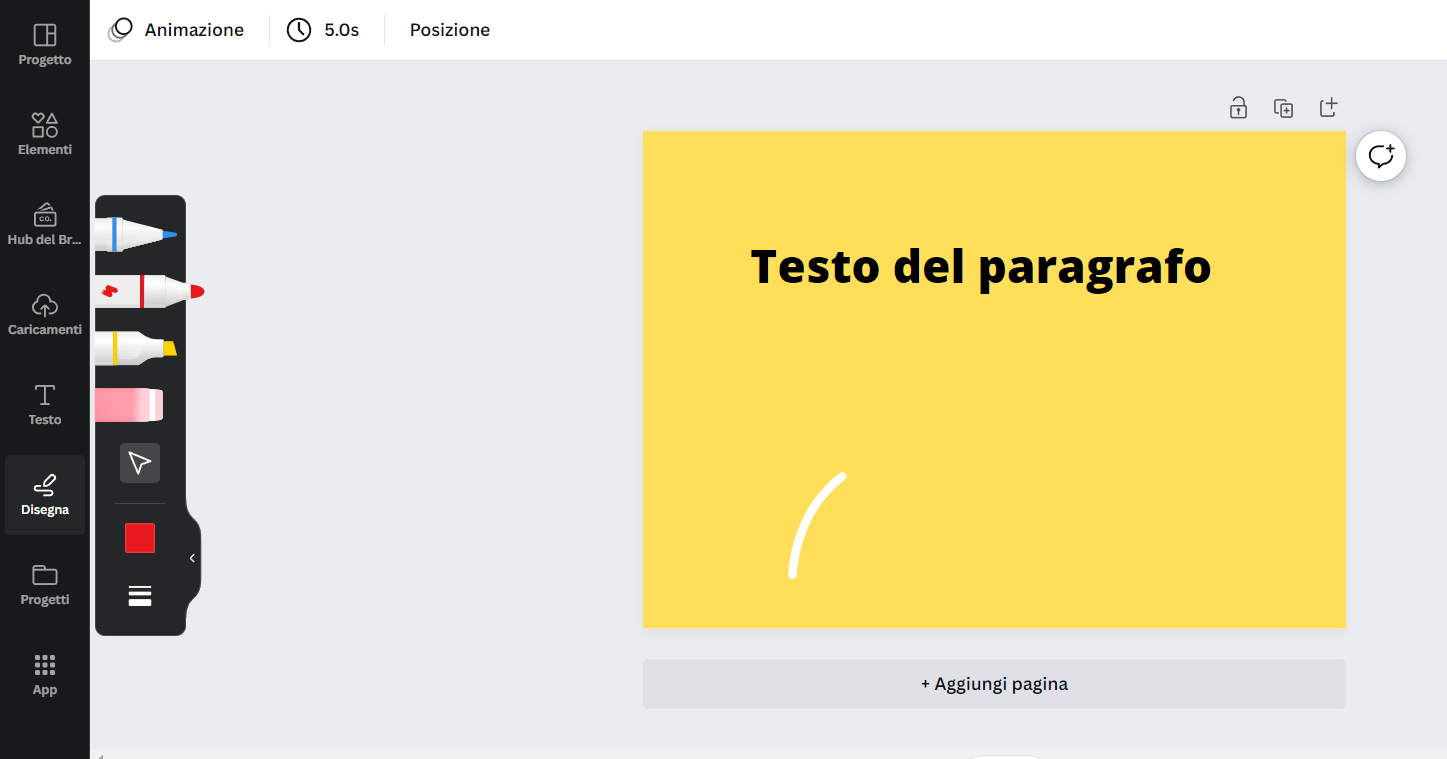The image size is (1447, 759).
Task: Open the Animazione panel
Action: click(177, 30)
